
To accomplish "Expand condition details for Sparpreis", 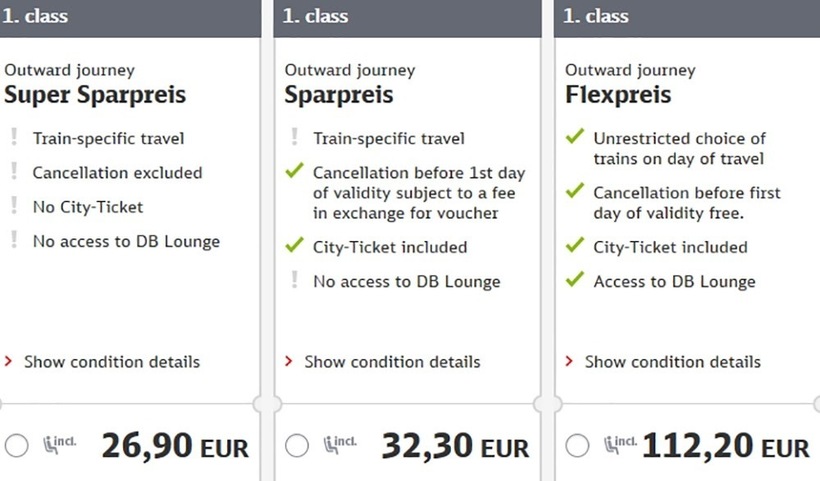I will 391,362.
